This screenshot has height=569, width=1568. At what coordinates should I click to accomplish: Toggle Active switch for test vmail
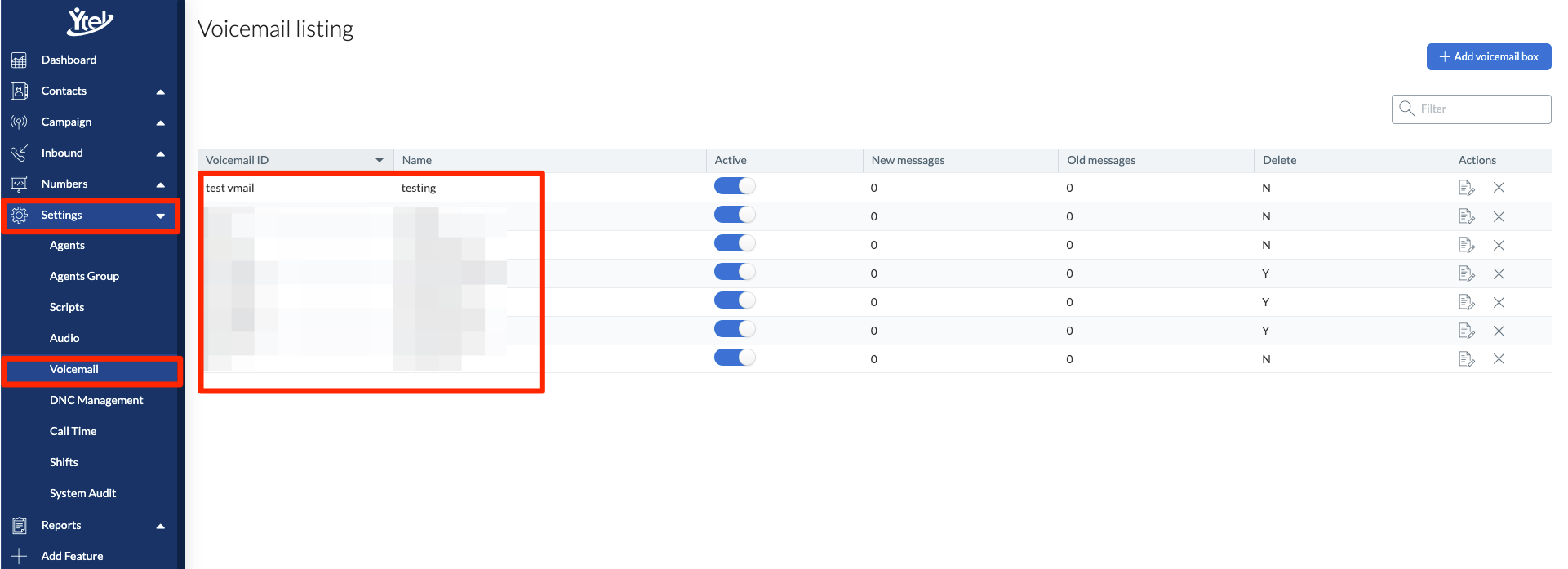735,186
